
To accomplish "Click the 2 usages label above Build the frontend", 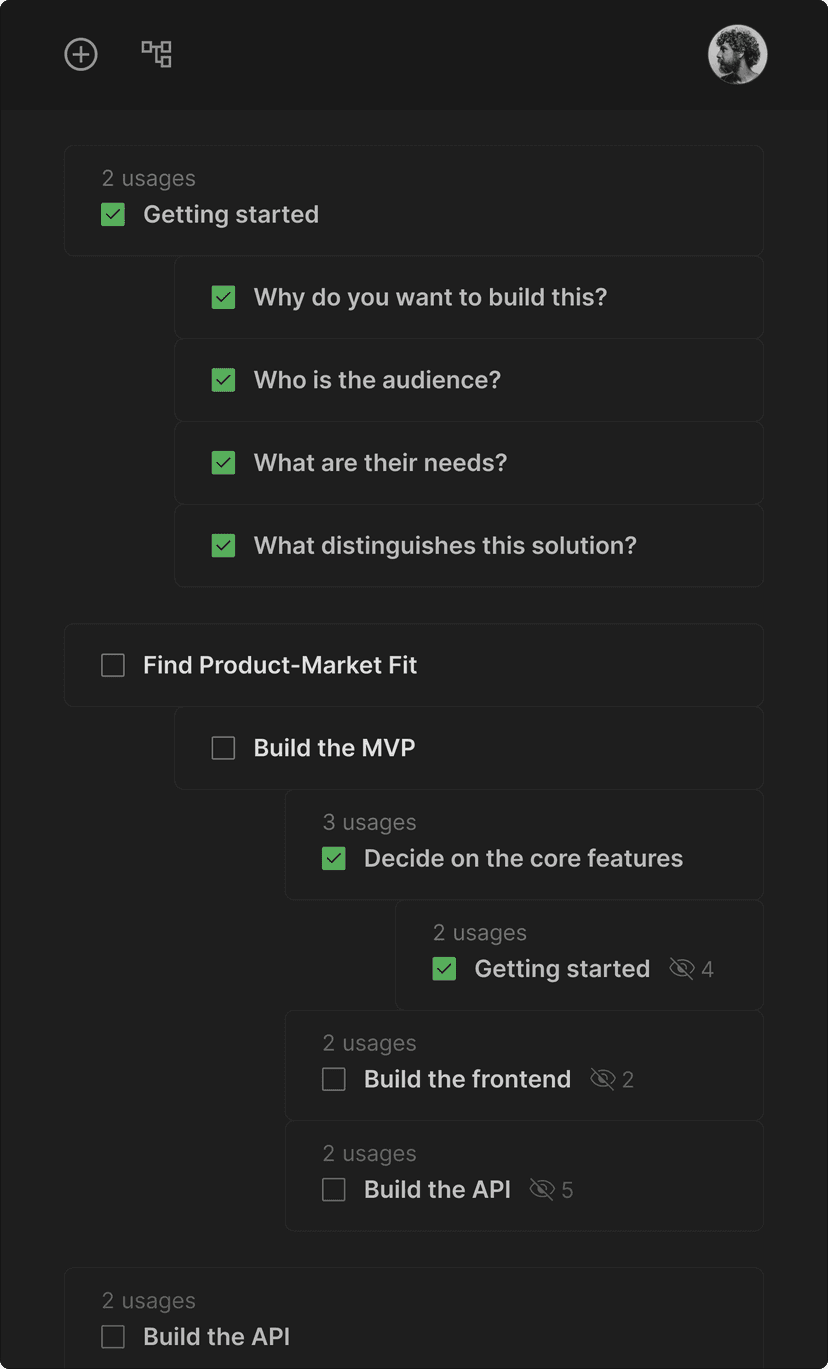I will click(x=369, y=1043).
